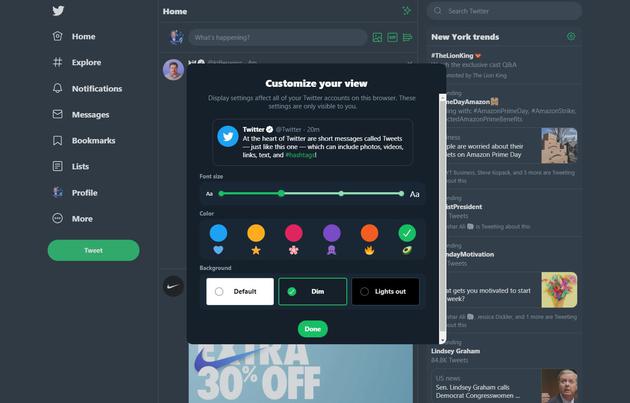This screenshot has height=403, width=630.
Task: Click the Twitter bird logo in sidebar
Action: tap(58, 10)
